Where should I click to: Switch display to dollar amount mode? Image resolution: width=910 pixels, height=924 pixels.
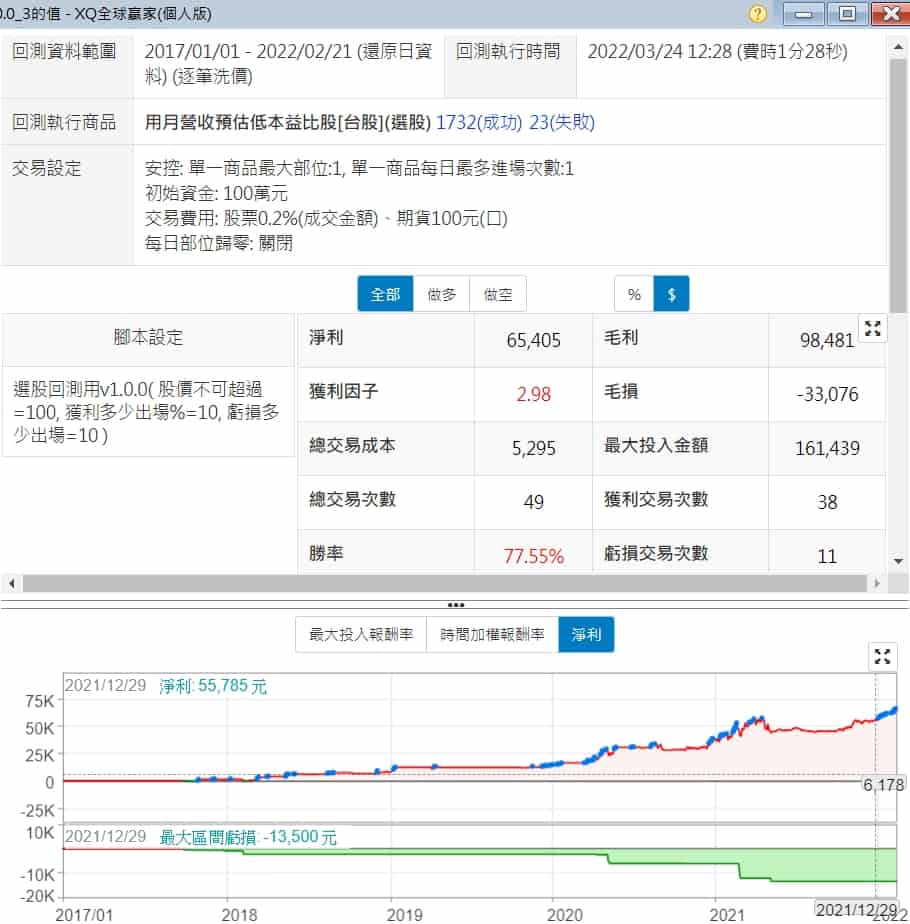671,295
